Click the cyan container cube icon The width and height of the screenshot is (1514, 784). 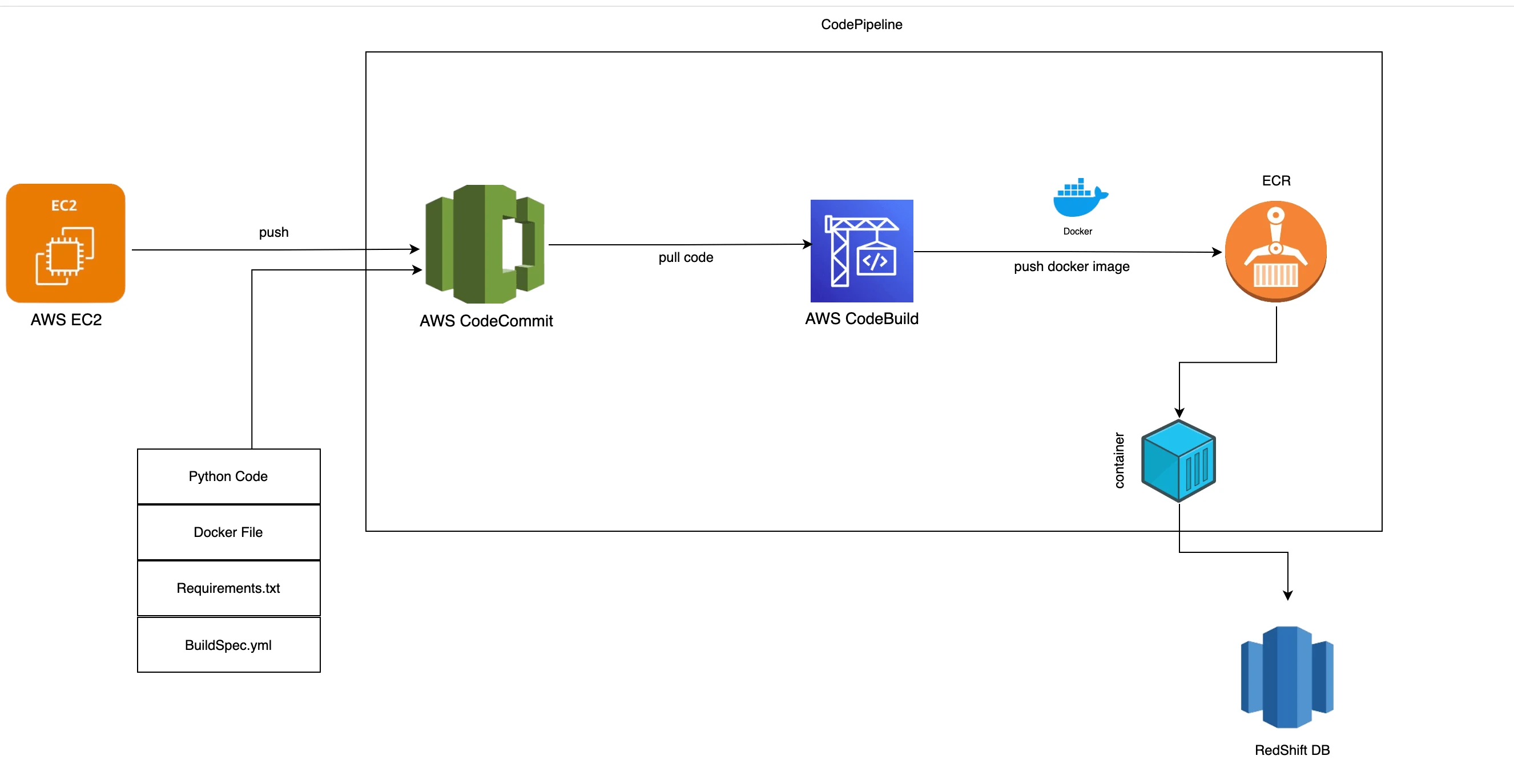(x=1178, y=461)
